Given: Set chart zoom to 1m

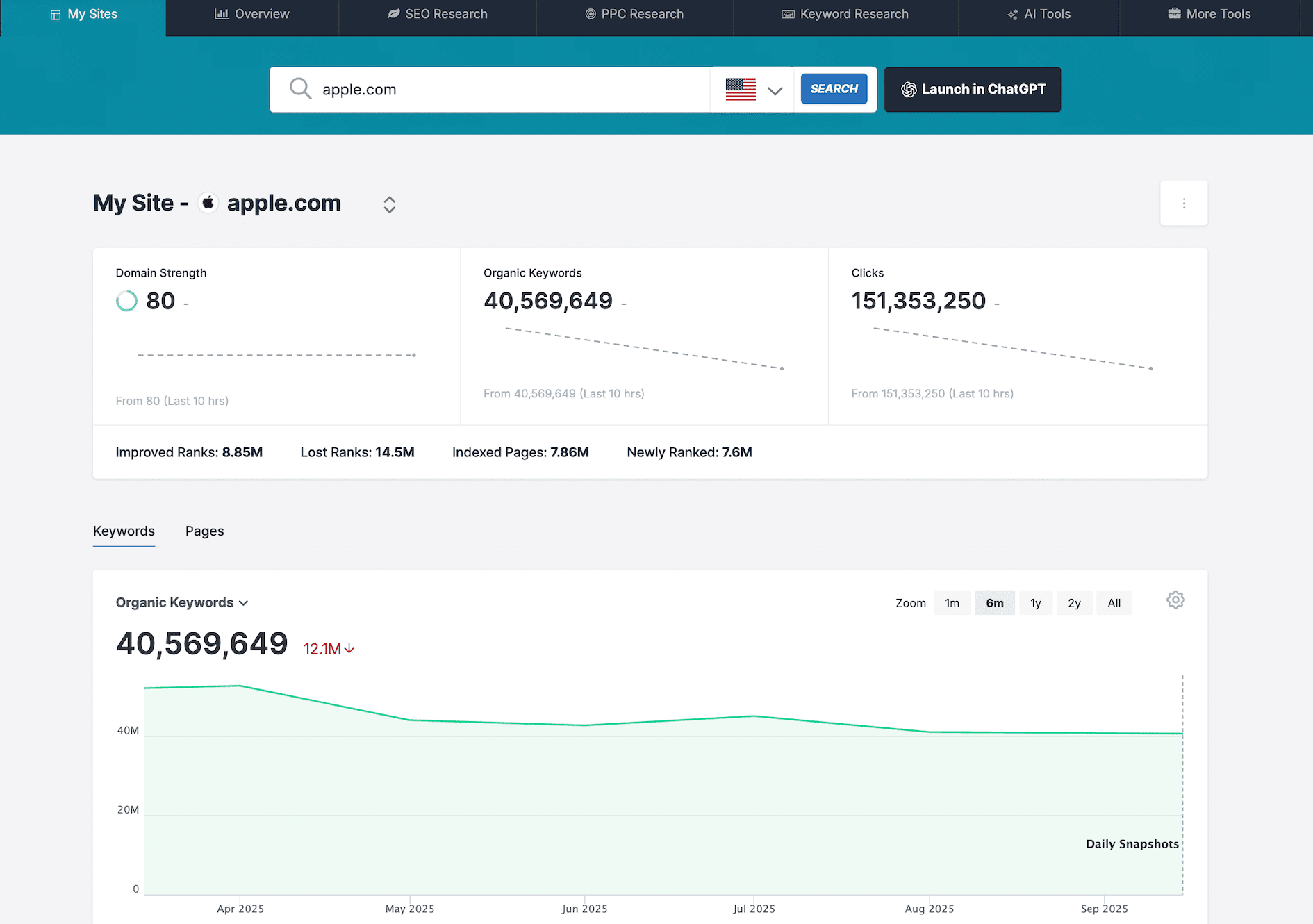Looking at the screenshot, I should tap(952, 603).
